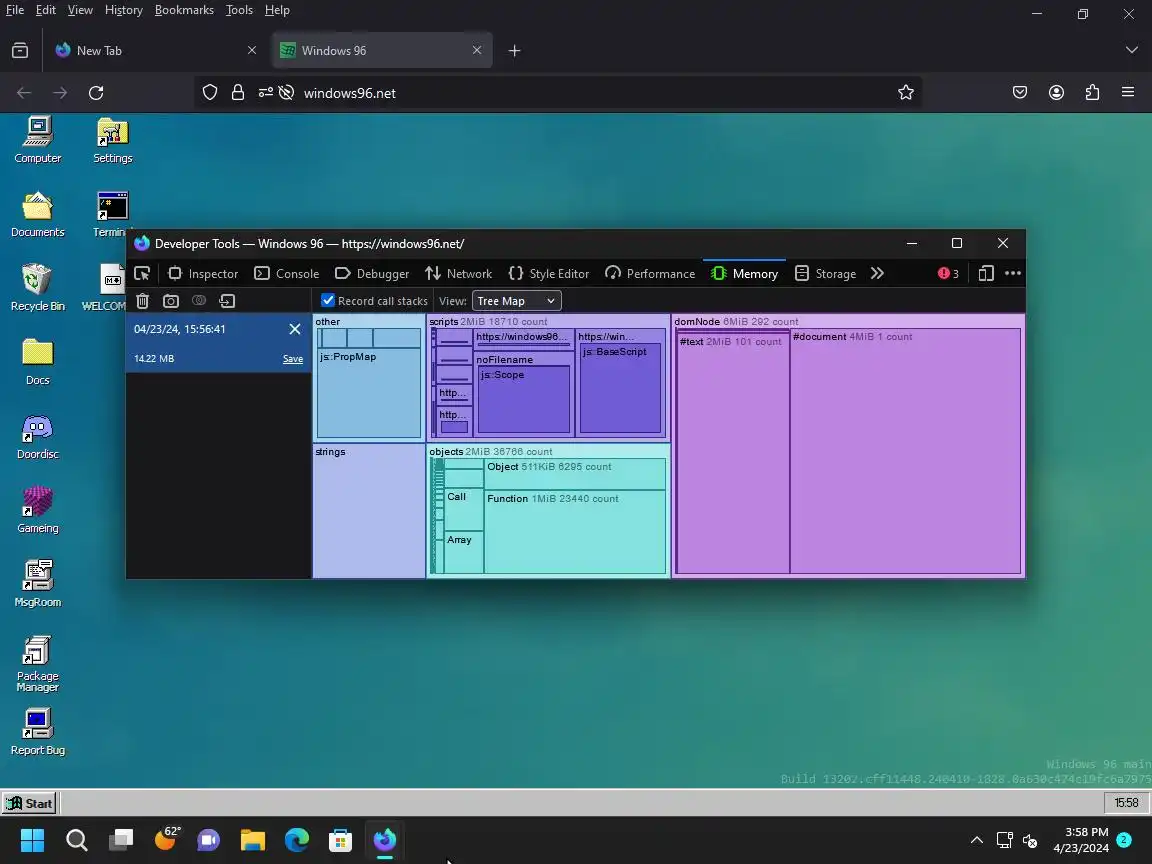
Task: Open the Docs folder desktop icon
Action: click(x=37, y=362)
